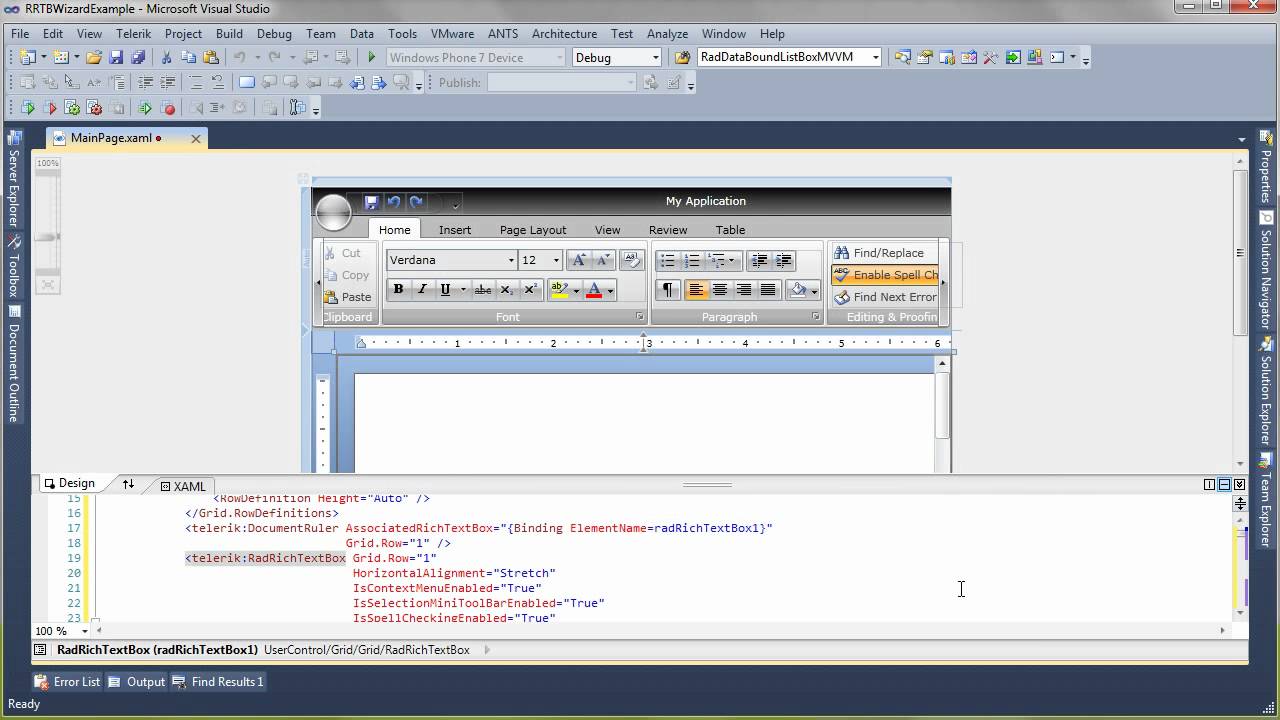Viewport: 1280px width, 720px height.
Task: Click the Cut scissors toolbar icon
Action: pyautogui.click(x=167, y=58)
